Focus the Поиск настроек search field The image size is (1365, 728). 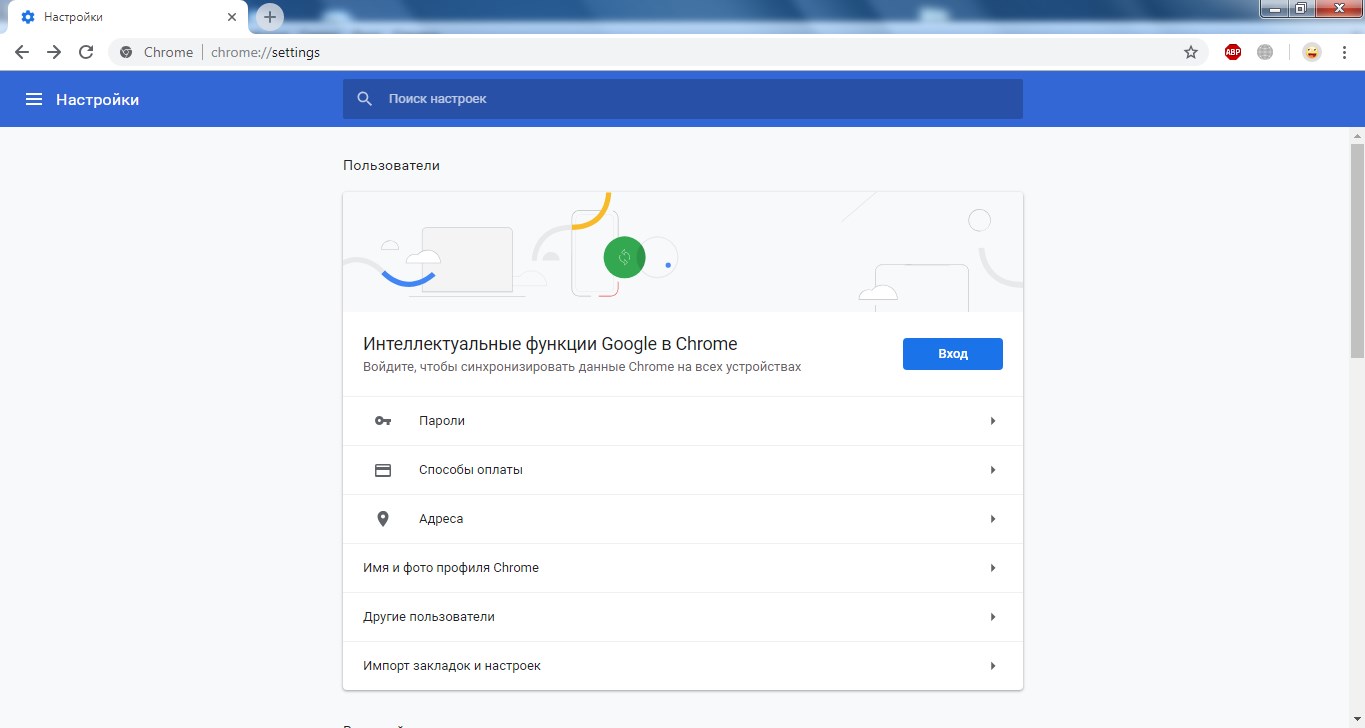pos(683,99)
